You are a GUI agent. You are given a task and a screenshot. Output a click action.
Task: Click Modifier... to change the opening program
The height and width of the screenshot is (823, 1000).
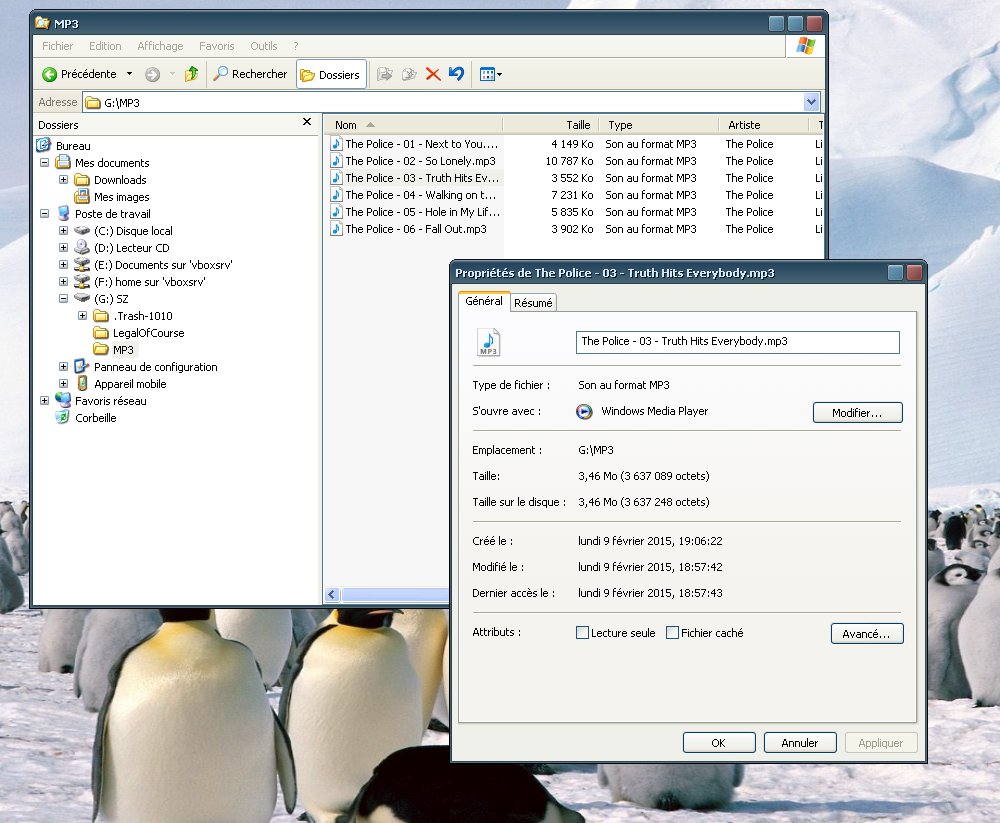tap(857, 413)
